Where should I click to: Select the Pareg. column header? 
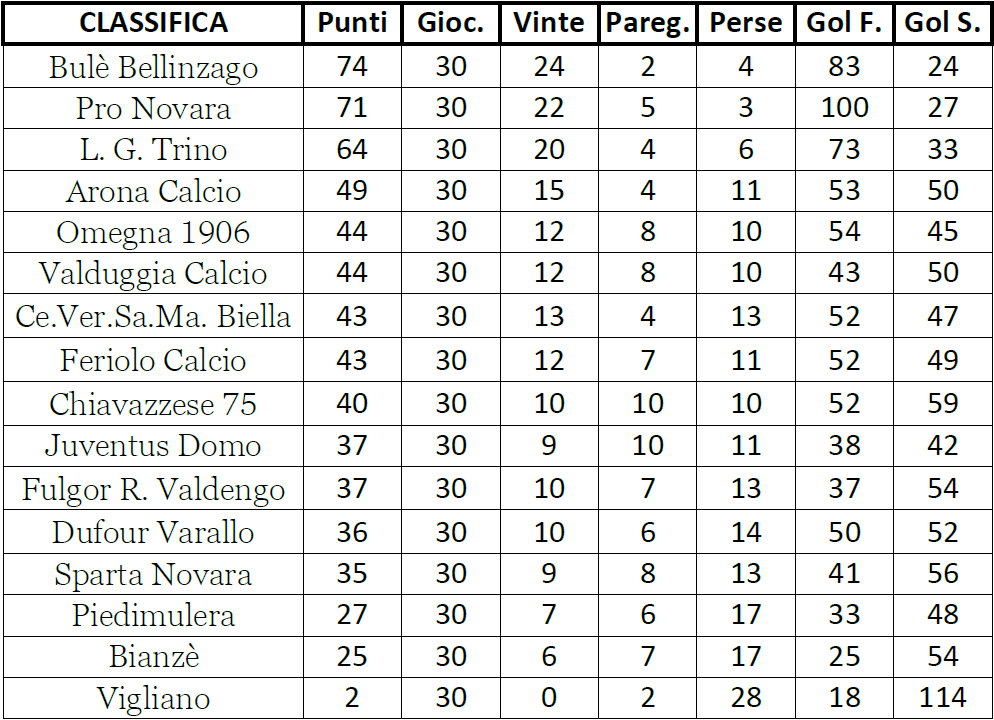click(647, 23)
